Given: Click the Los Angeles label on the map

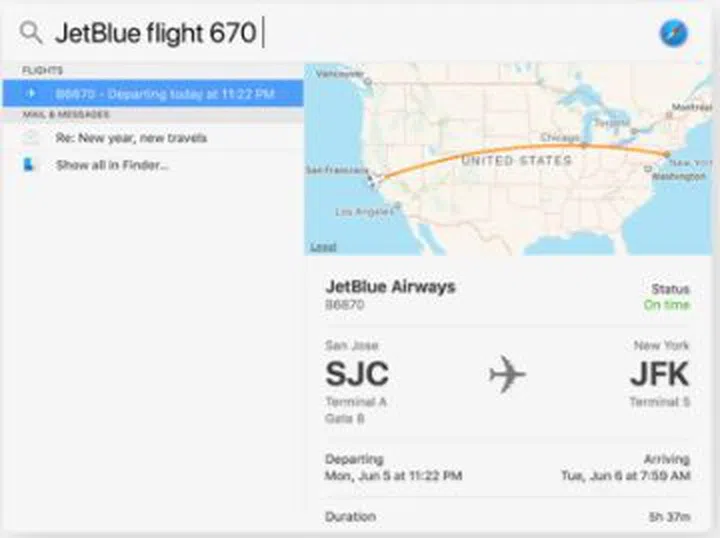Looking at the screenshot, I should click(360, 212).
